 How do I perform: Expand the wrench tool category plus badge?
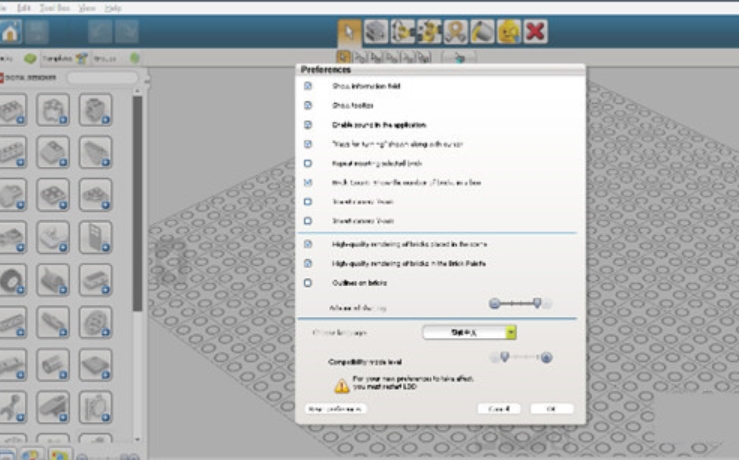pos(20,417)
